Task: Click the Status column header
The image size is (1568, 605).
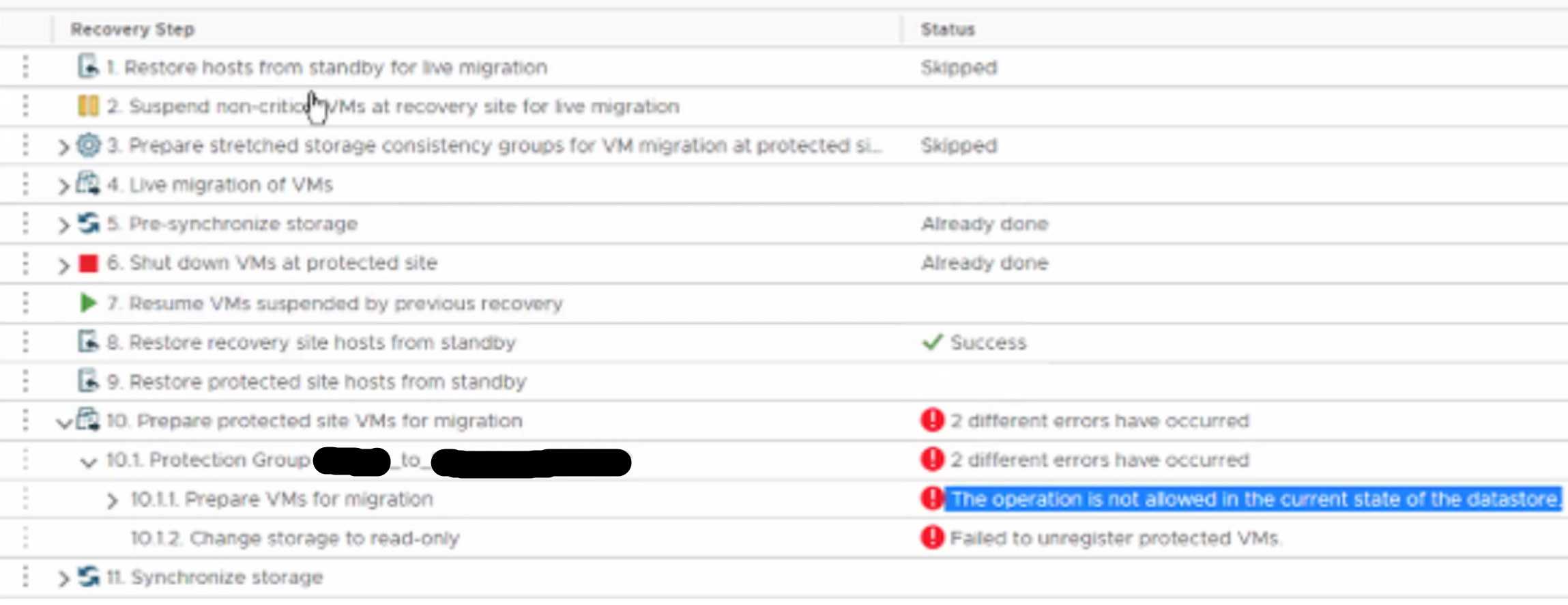Action: point(948,29)
